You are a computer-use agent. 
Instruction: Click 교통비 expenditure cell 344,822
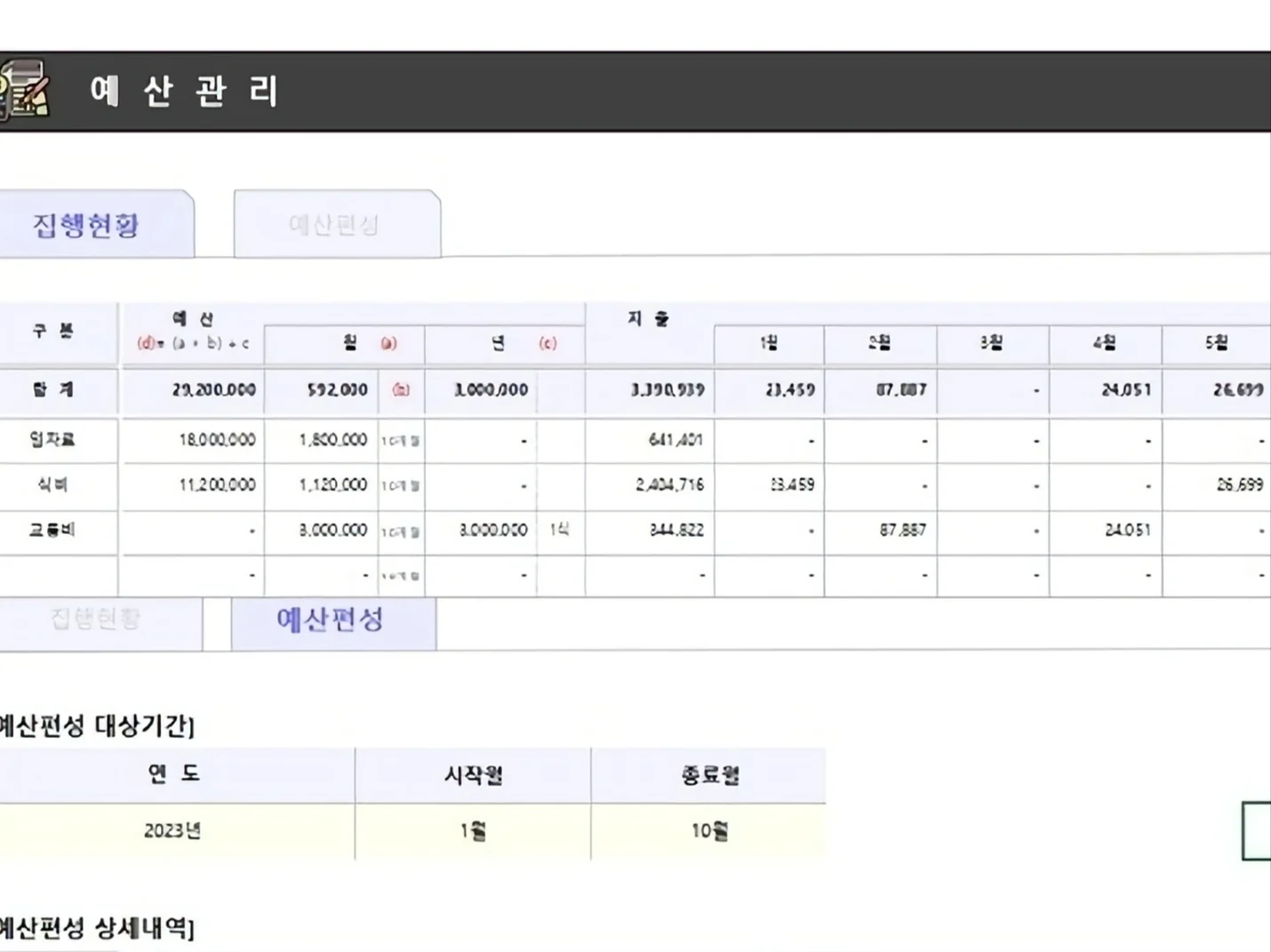coord(650,531)
